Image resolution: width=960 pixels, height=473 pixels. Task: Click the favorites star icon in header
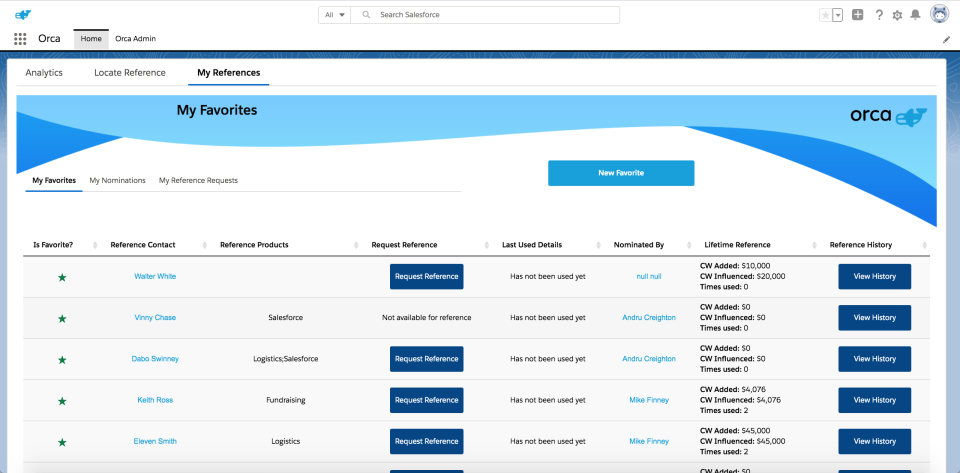point(825,15)
